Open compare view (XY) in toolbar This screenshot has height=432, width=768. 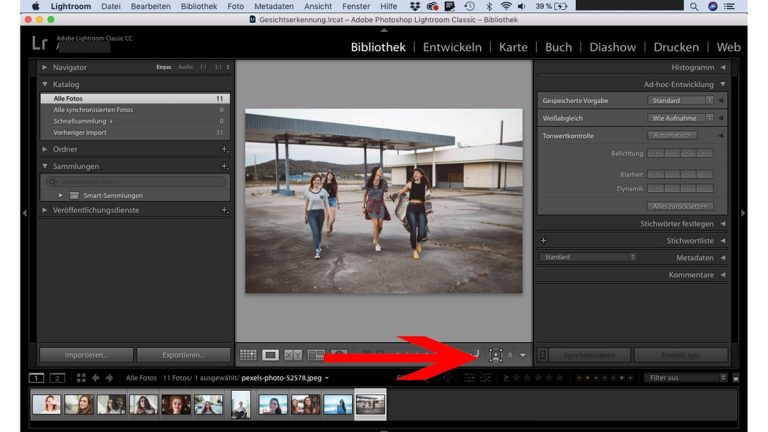point(293,354)
